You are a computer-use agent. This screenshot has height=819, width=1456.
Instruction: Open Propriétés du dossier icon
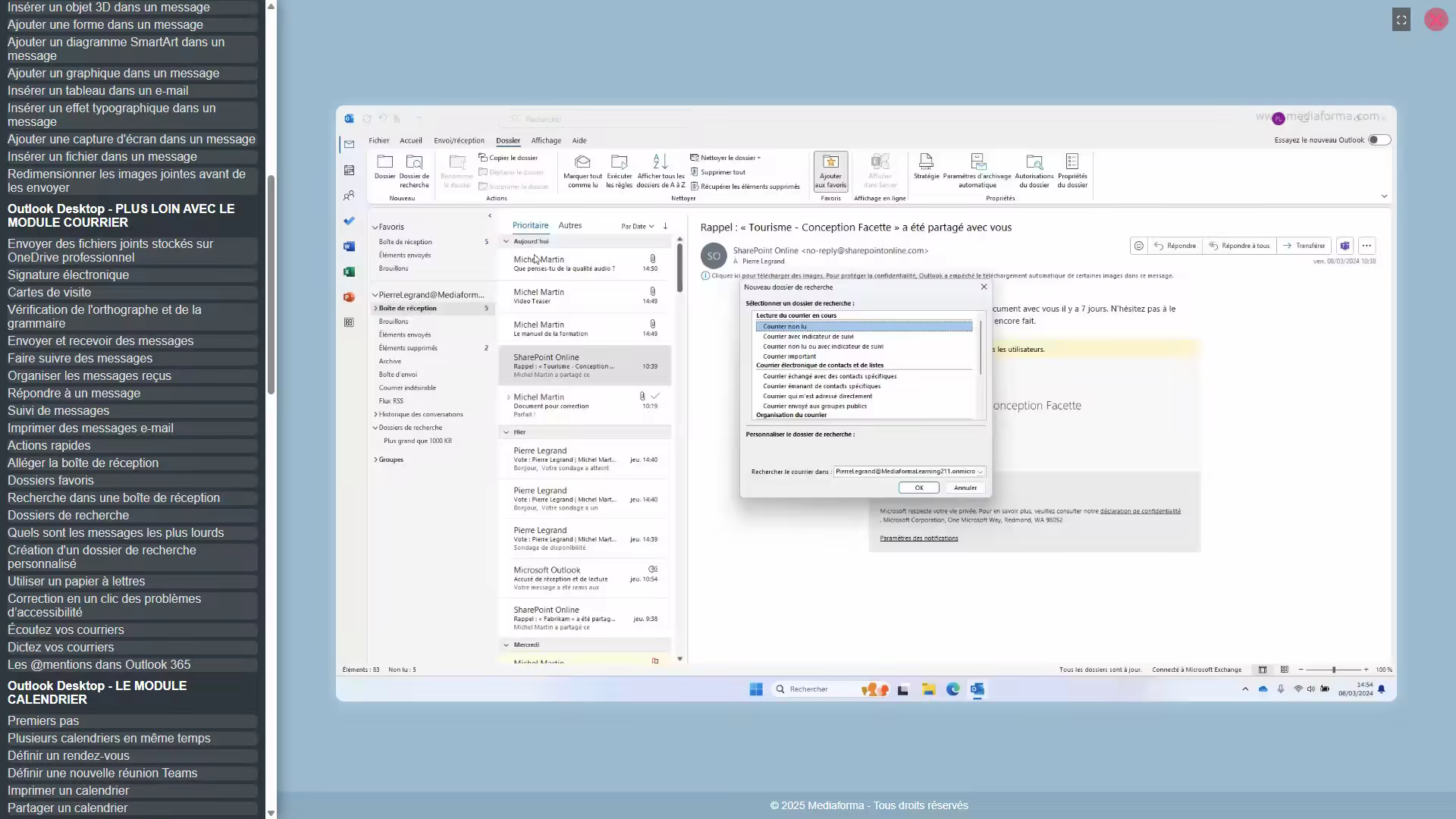[x=1072, y=171]
